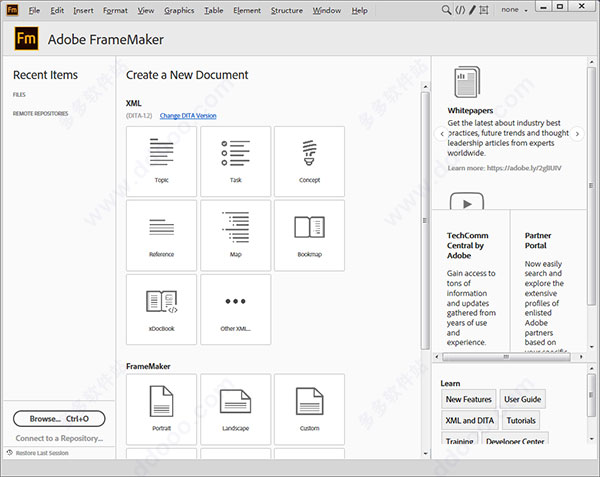Create a new Concept XML document
600x477 pixels.
(309, 161)
